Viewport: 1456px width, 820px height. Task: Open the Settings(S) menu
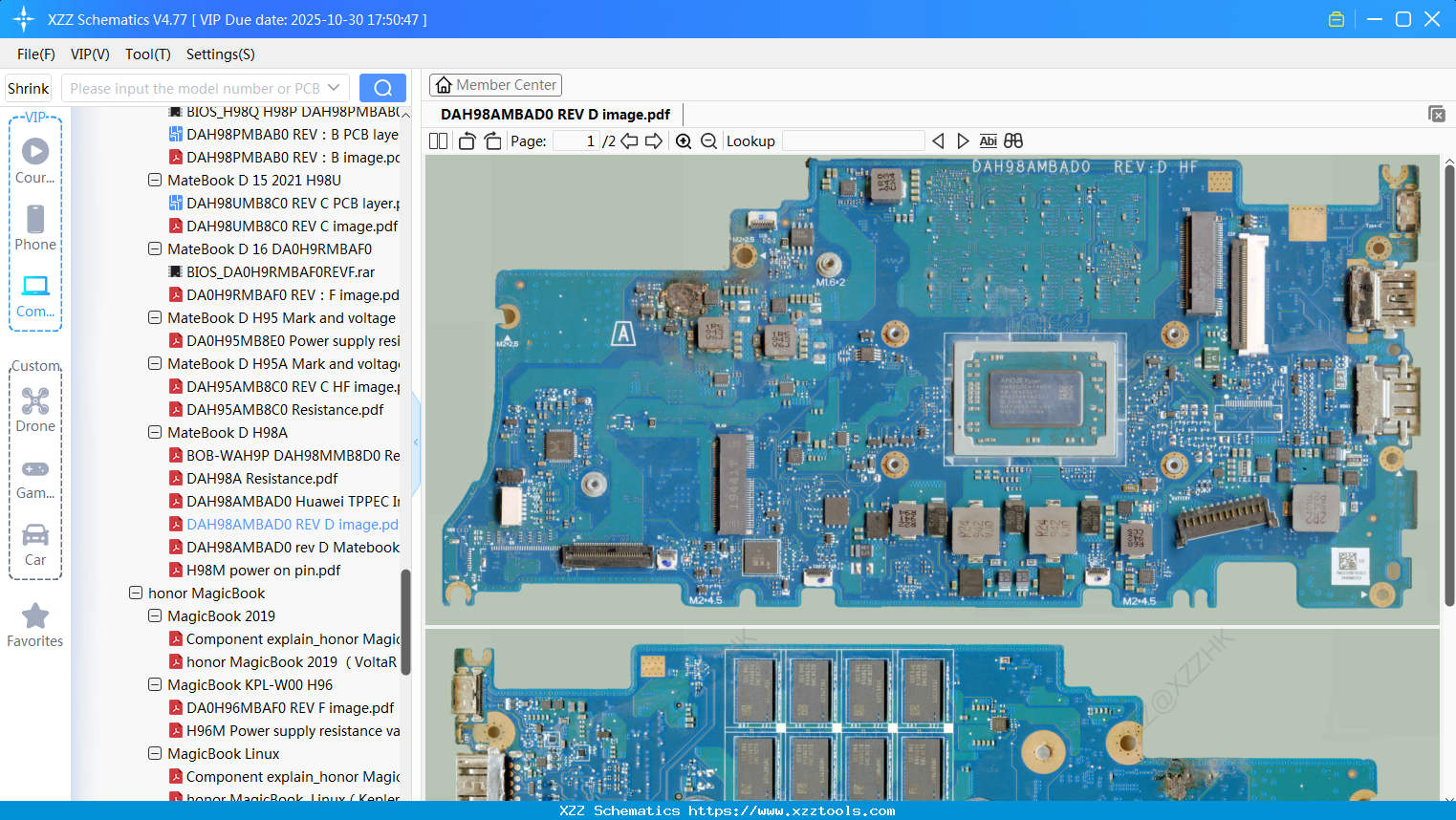tap(221, 54)
